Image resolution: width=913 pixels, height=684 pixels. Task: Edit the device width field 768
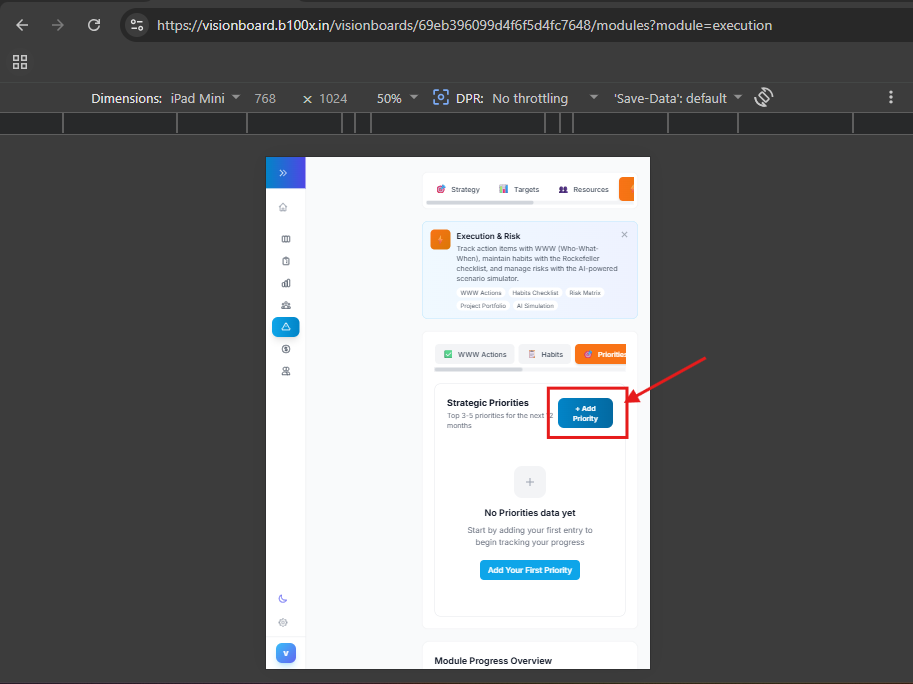pos(265,98)
